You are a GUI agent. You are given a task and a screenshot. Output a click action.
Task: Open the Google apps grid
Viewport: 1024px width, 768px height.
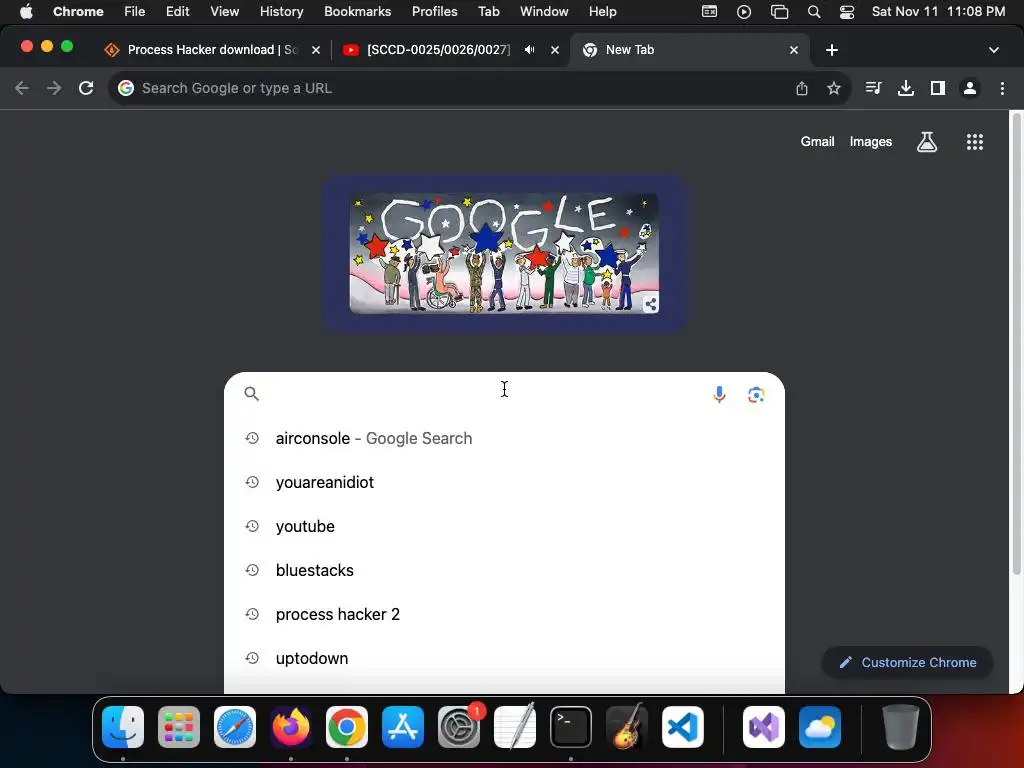tap(975, 142)
